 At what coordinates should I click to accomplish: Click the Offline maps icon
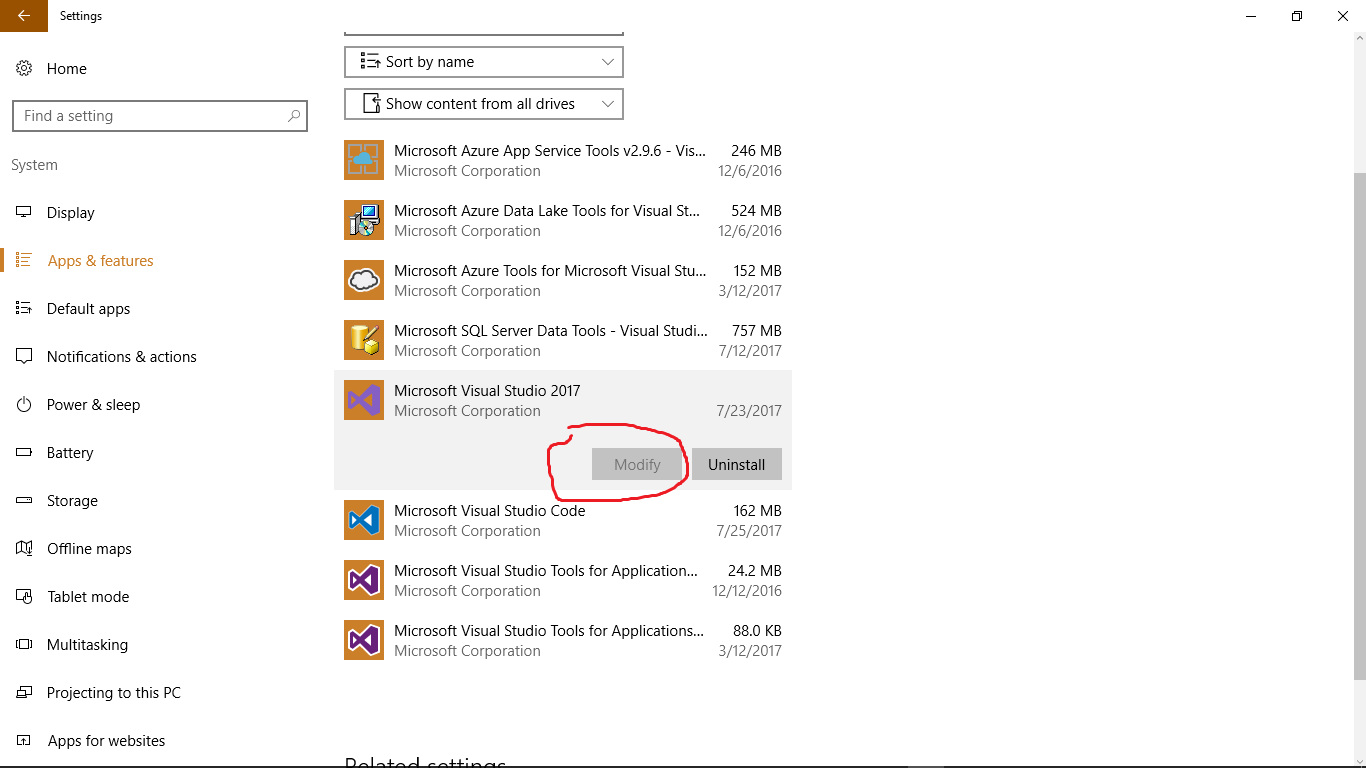tap(24, 548)
